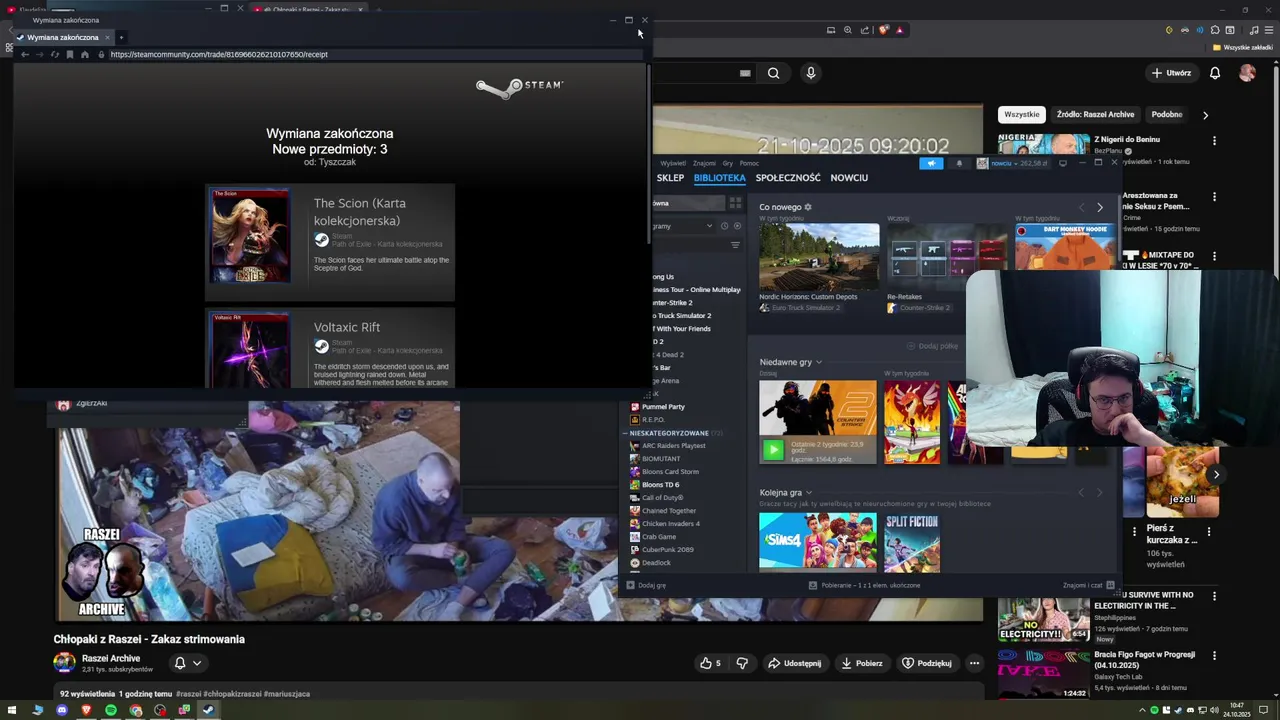Open Raszei Archive channel avatar
Screen dimensions: 1280x720
click(64, 662)
